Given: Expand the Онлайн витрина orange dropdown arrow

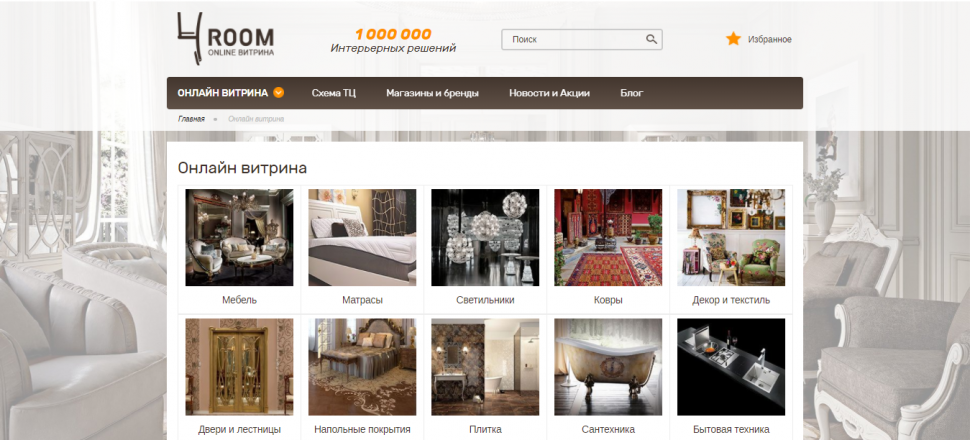Looking at the screenshot, I should [278, 93].
